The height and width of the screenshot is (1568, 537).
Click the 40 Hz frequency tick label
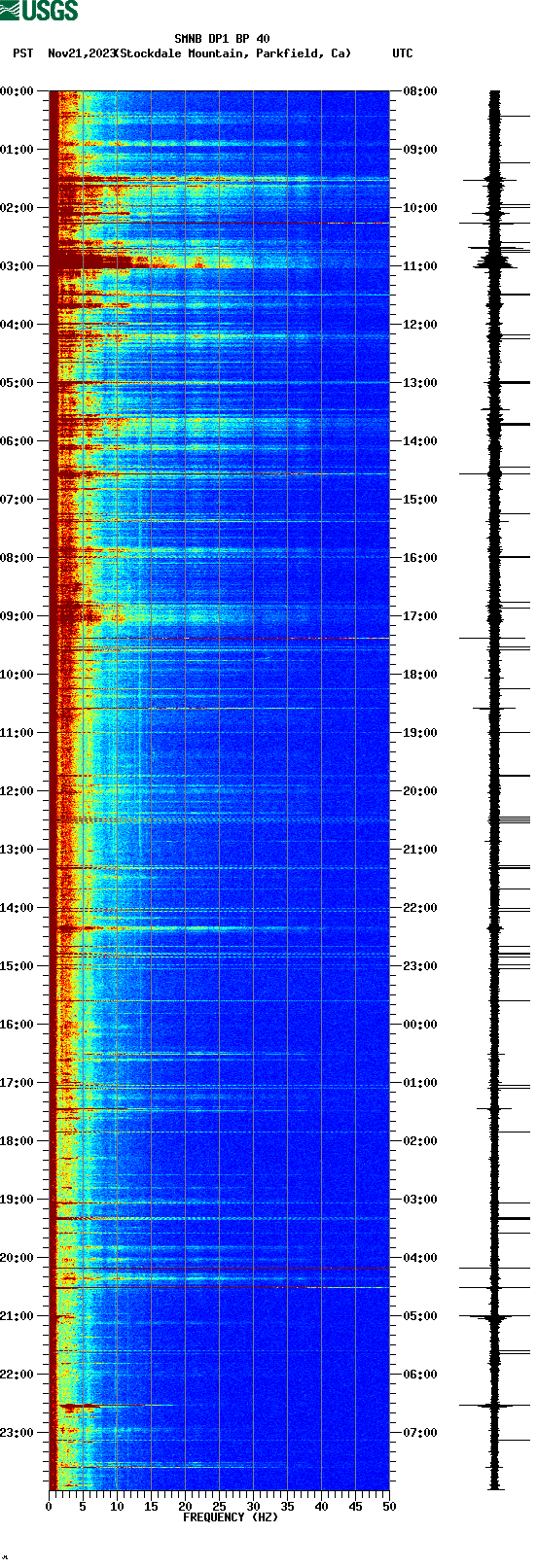[x=321, y=1507]
